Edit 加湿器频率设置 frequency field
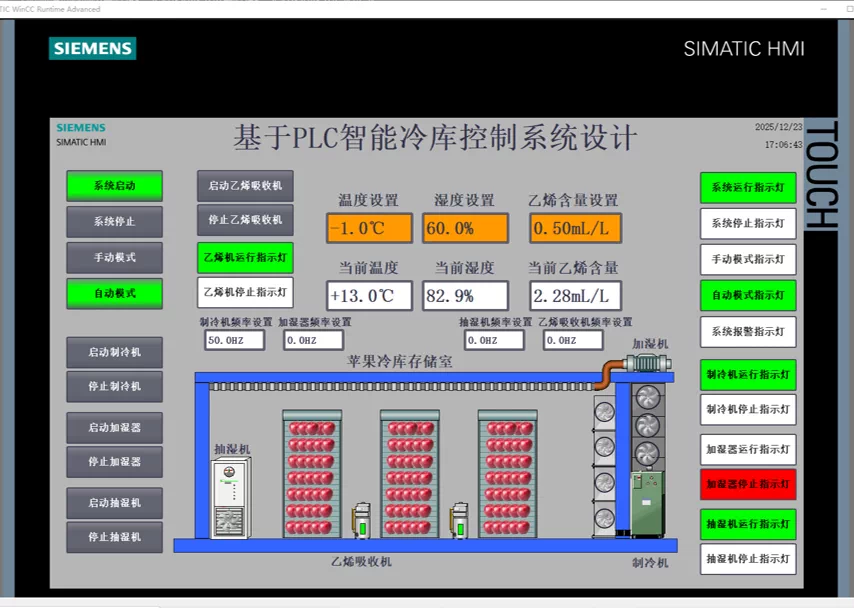Image resolution: width=854 pixels, height=608 pixels. pos(314,341)
